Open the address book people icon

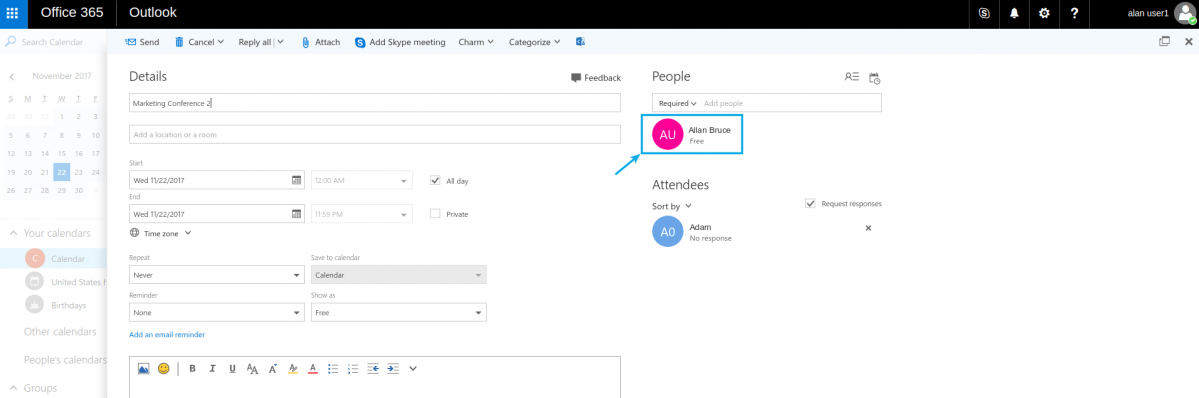[x=852, y=77]
